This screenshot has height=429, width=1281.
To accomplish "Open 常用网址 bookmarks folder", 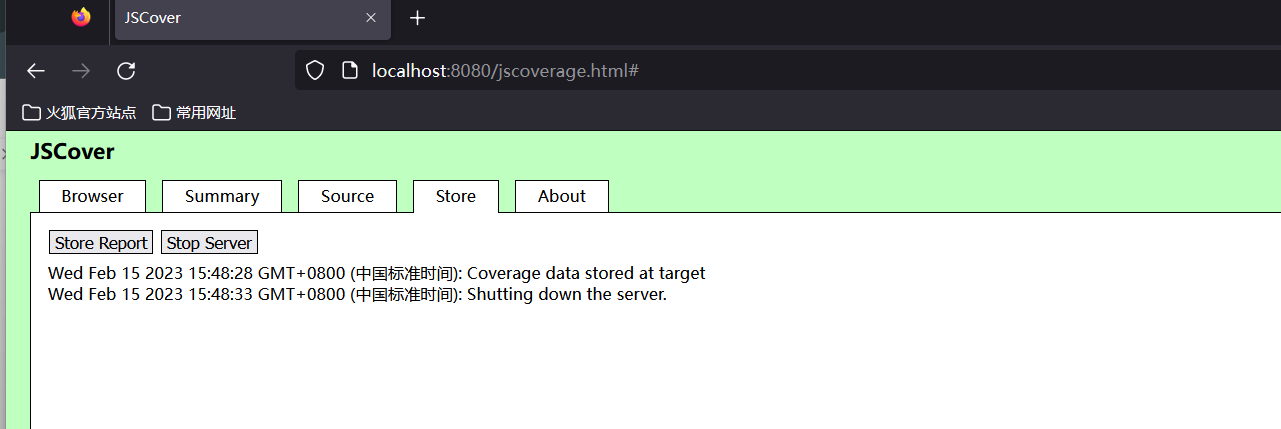I will click(194, 113).
